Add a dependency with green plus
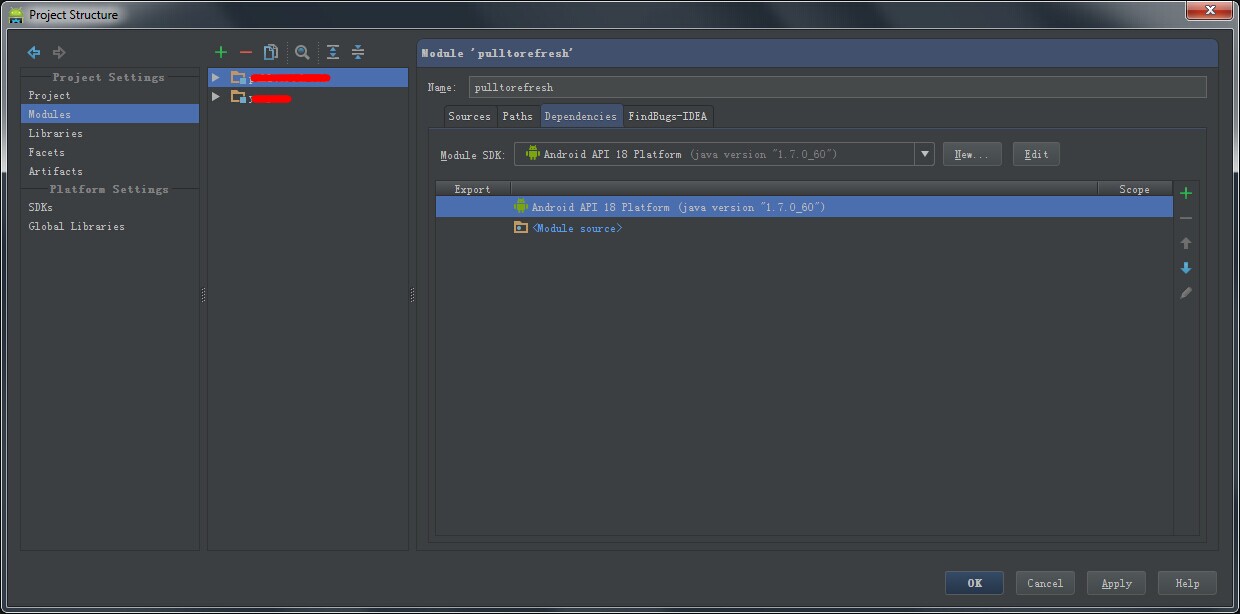 [1186, 193]
